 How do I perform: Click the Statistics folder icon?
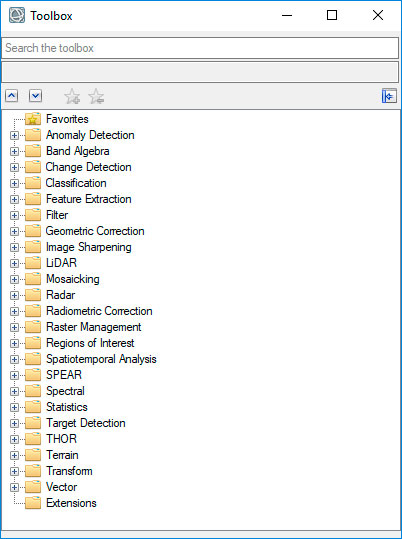[33, 407]
